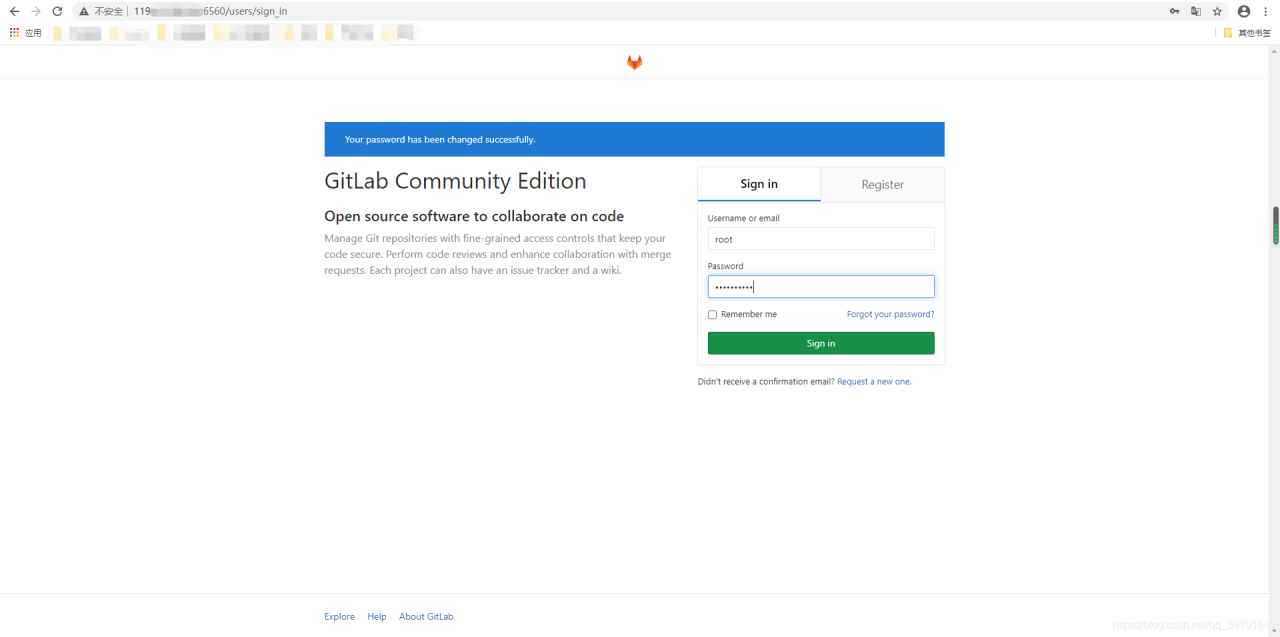Open the Help footer link
This screenshot has width=1280, height=637.
click(376, 616)
